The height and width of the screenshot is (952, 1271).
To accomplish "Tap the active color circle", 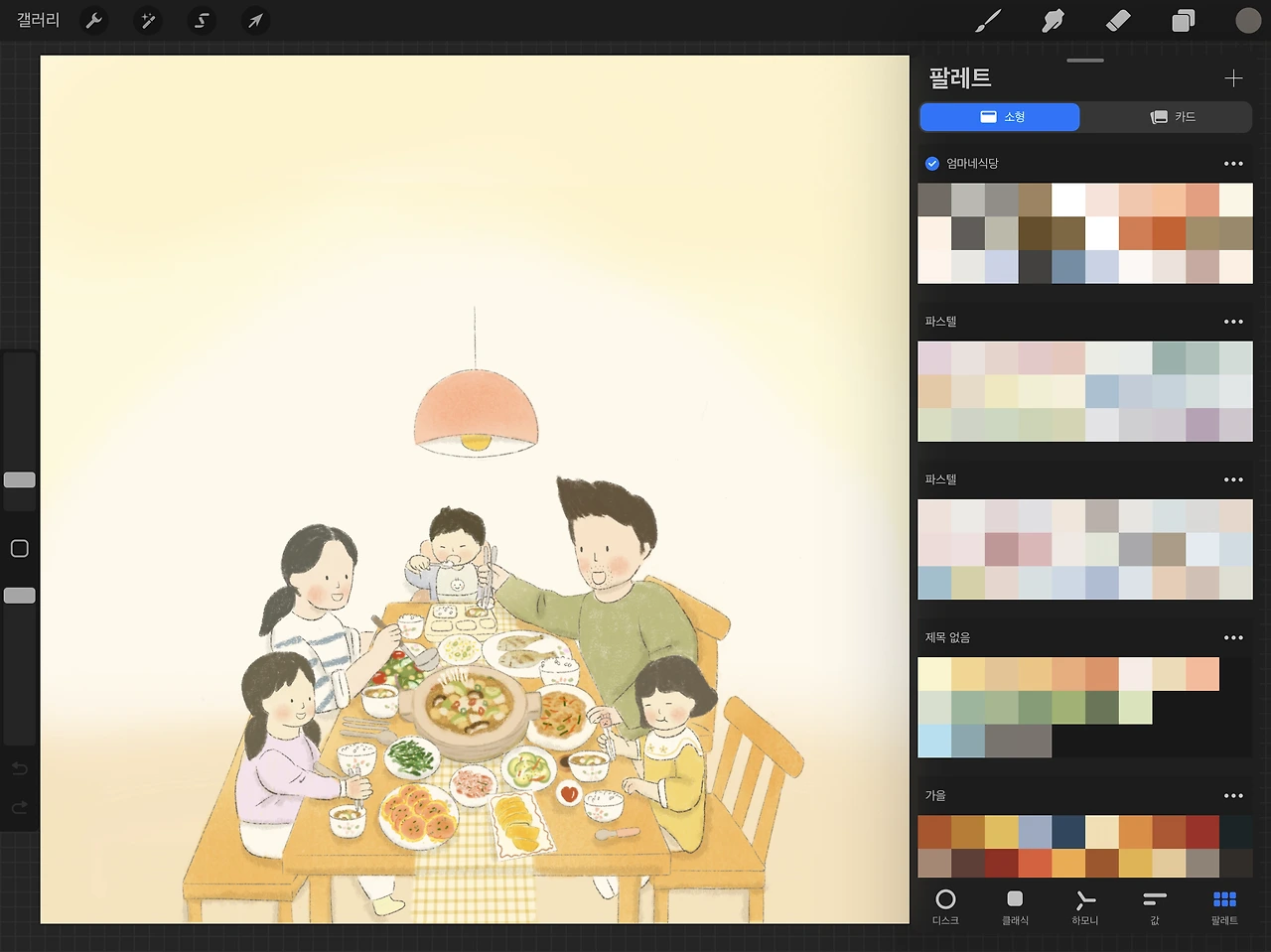I will click(x=1248, y=20).
